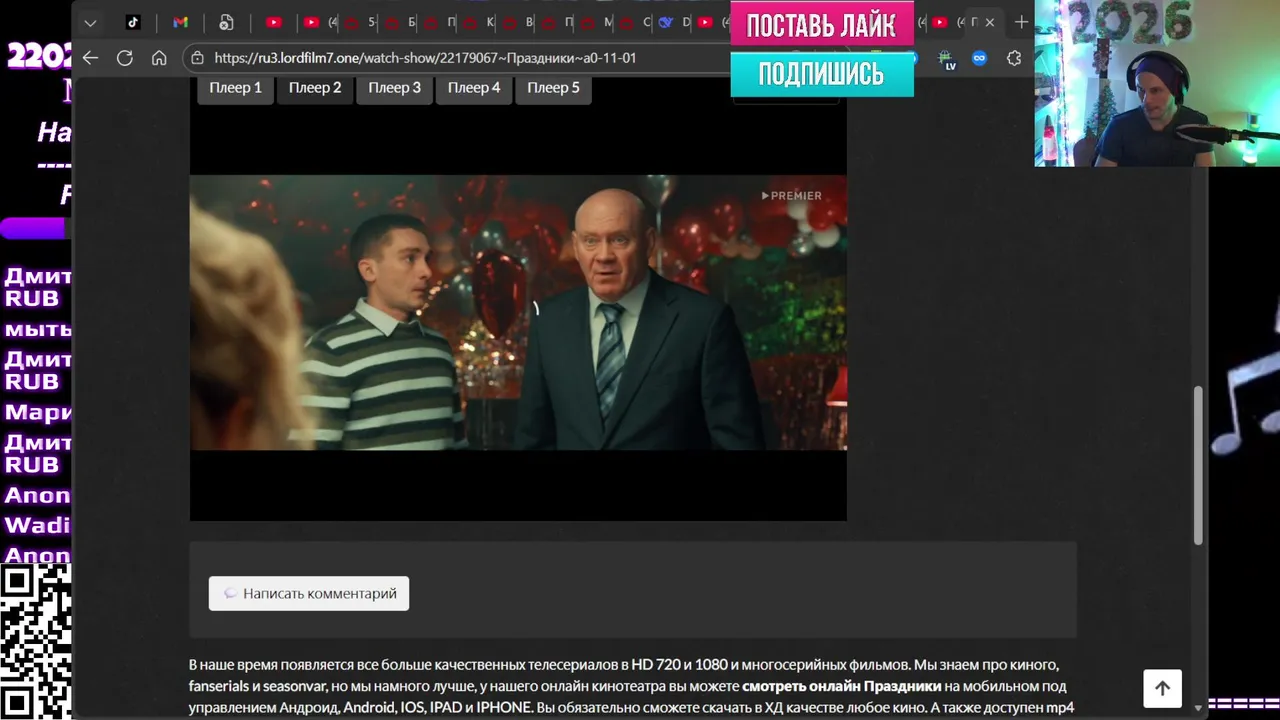Screen dimensions: 1280x720
Task: Open the TikTok browser tab
Action: (133, 22)
